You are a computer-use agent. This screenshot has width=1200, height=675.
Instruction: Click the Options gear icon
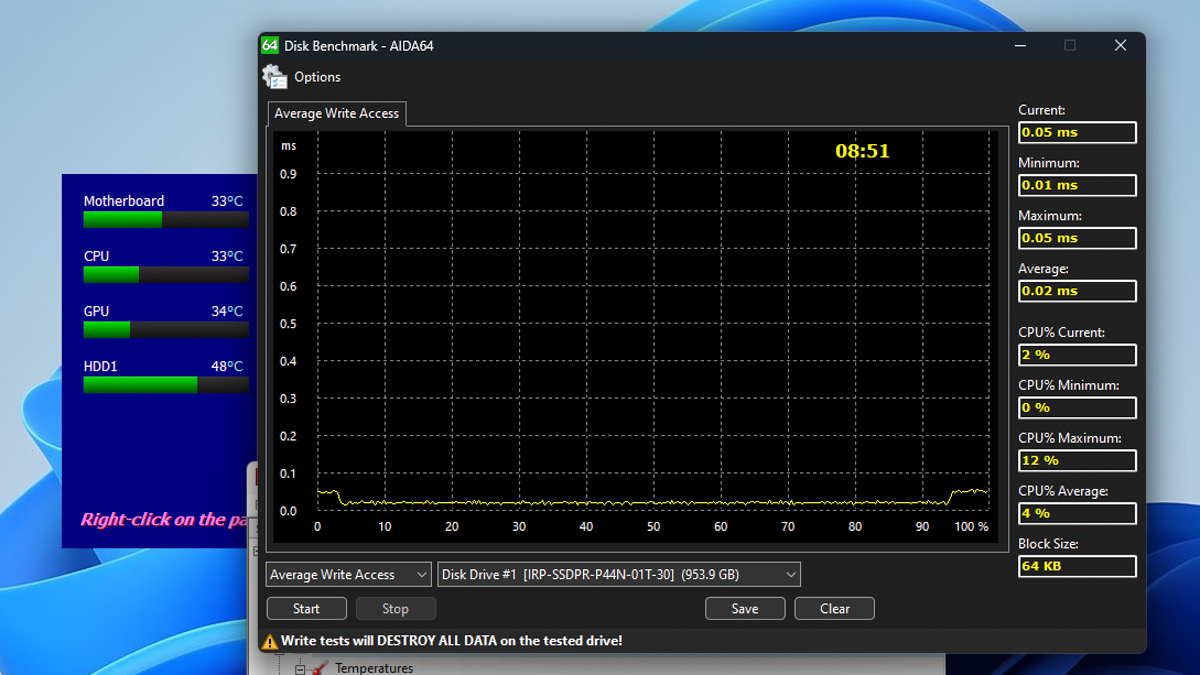pos(274,77)
